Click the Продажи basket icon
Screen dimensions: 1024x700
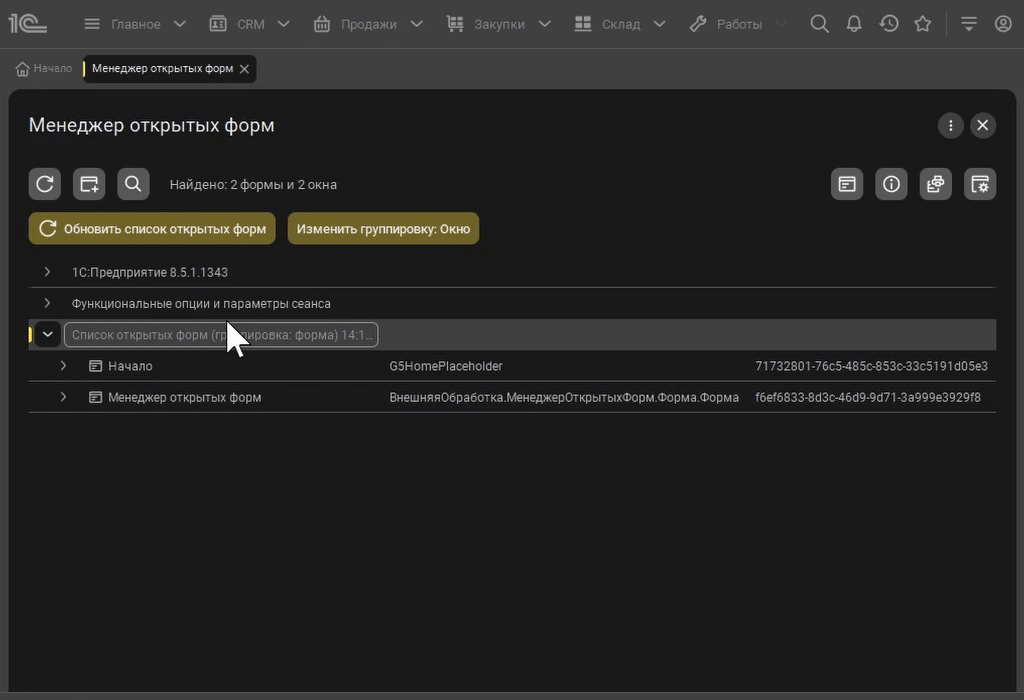[322, 24]
